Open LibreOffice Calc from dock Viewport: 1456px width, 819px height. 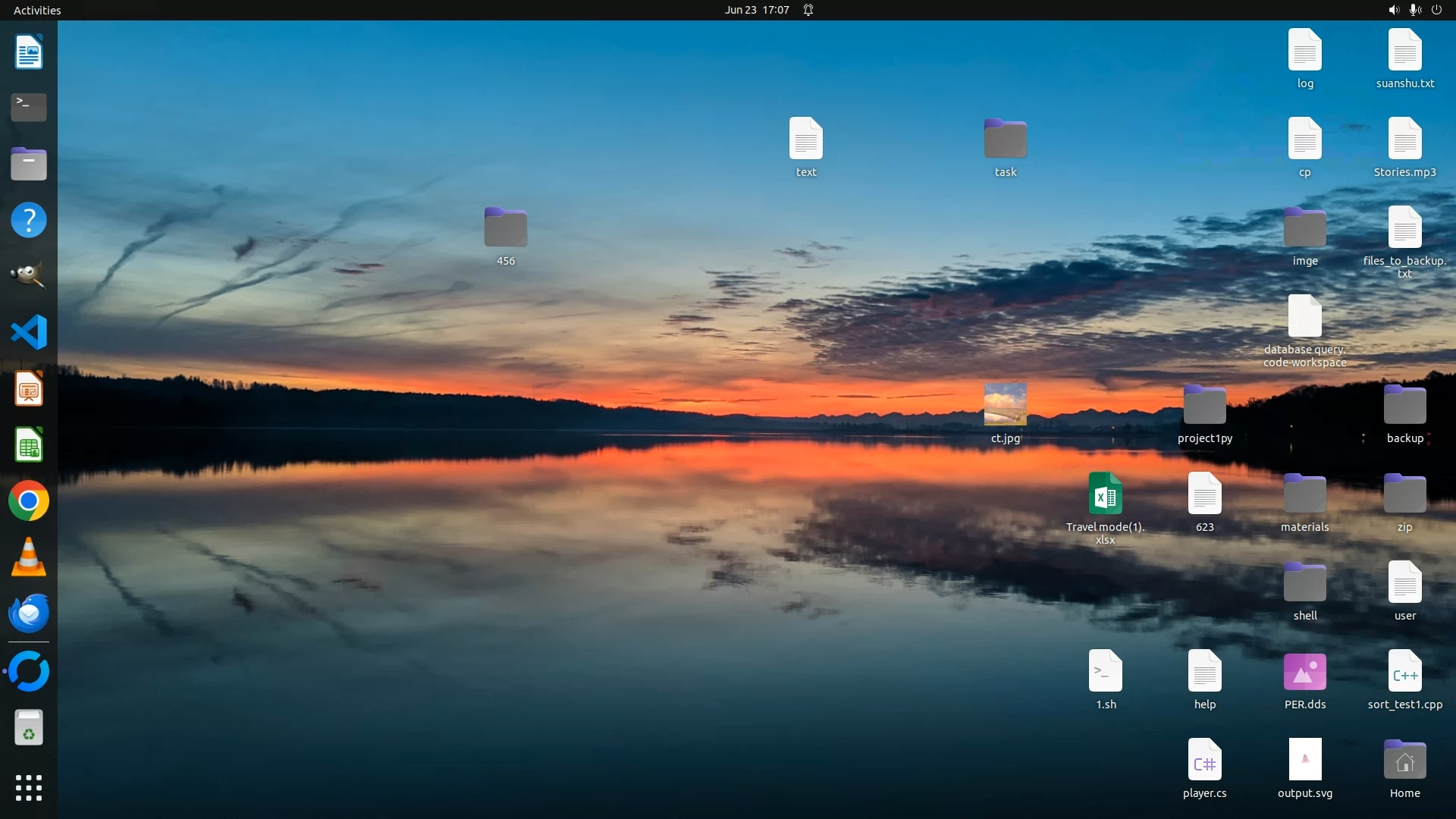pyautogui.click(x=29, y=445)
